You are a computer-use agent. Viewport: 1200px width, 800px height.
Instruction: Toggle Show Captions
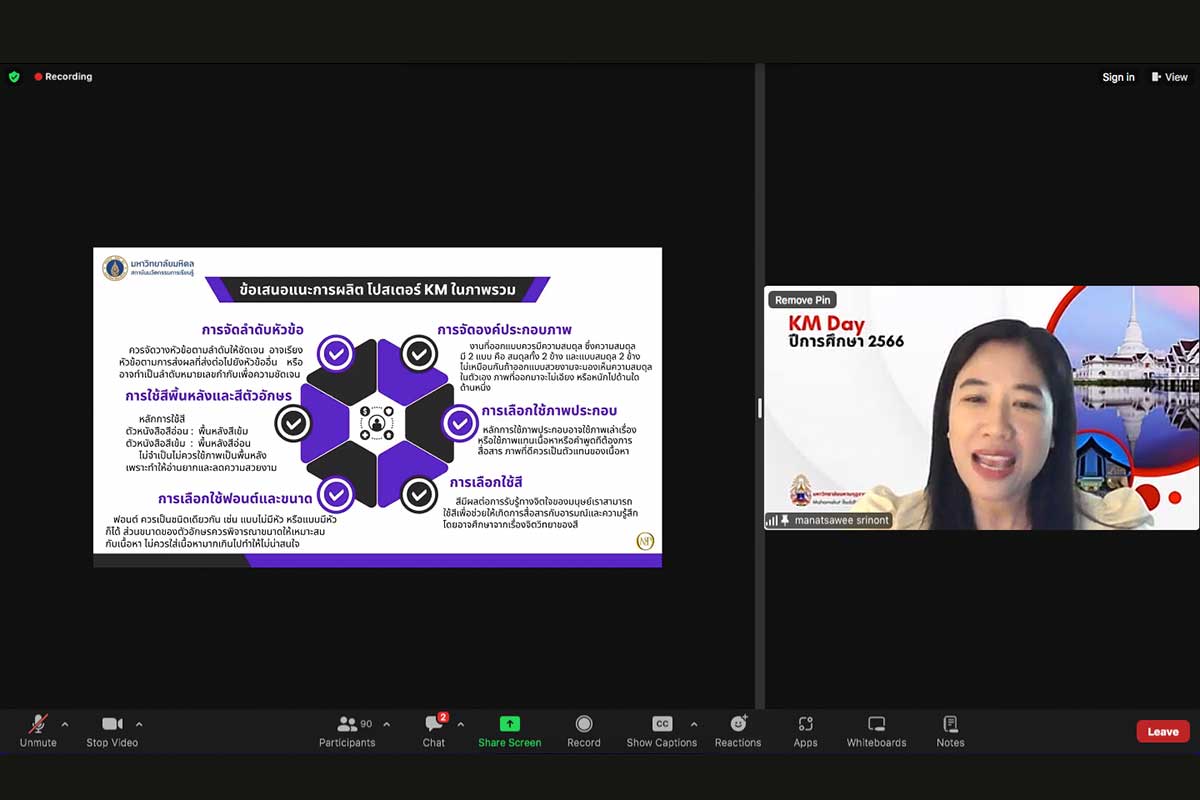[661, 725]
